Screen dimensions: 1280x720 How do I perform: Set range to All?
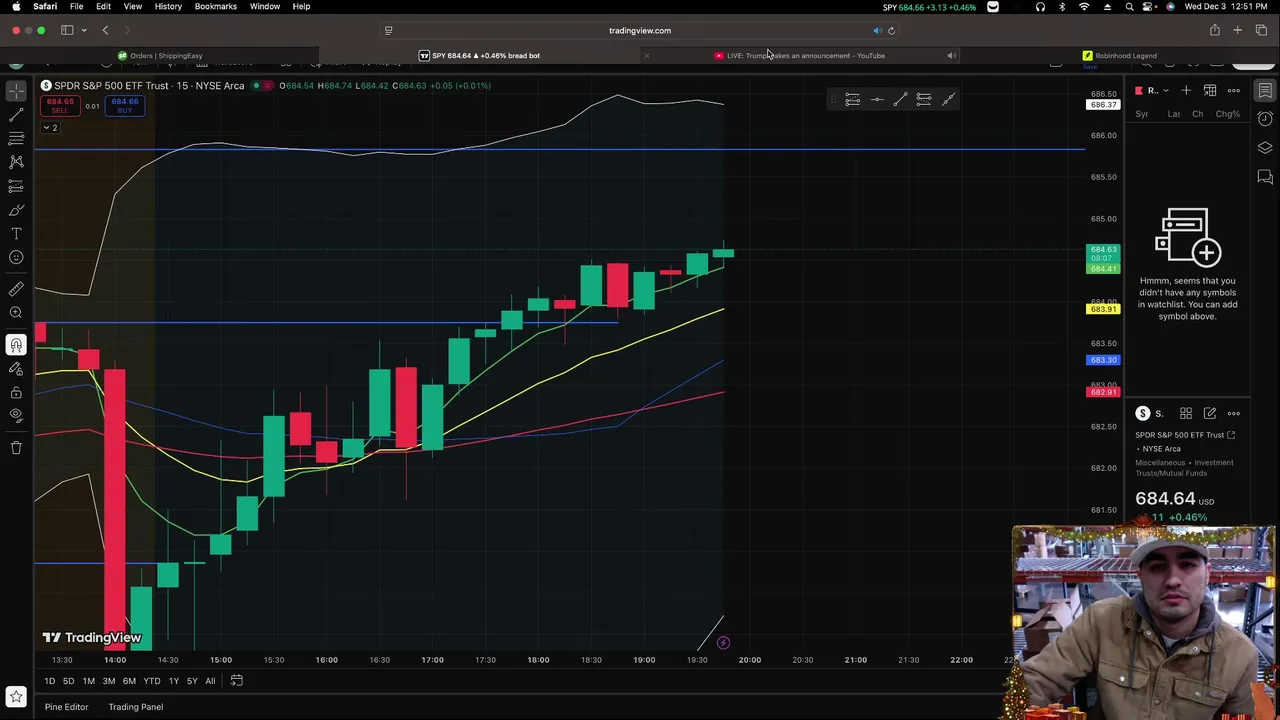pyautogui.click(x=210, y=681)
